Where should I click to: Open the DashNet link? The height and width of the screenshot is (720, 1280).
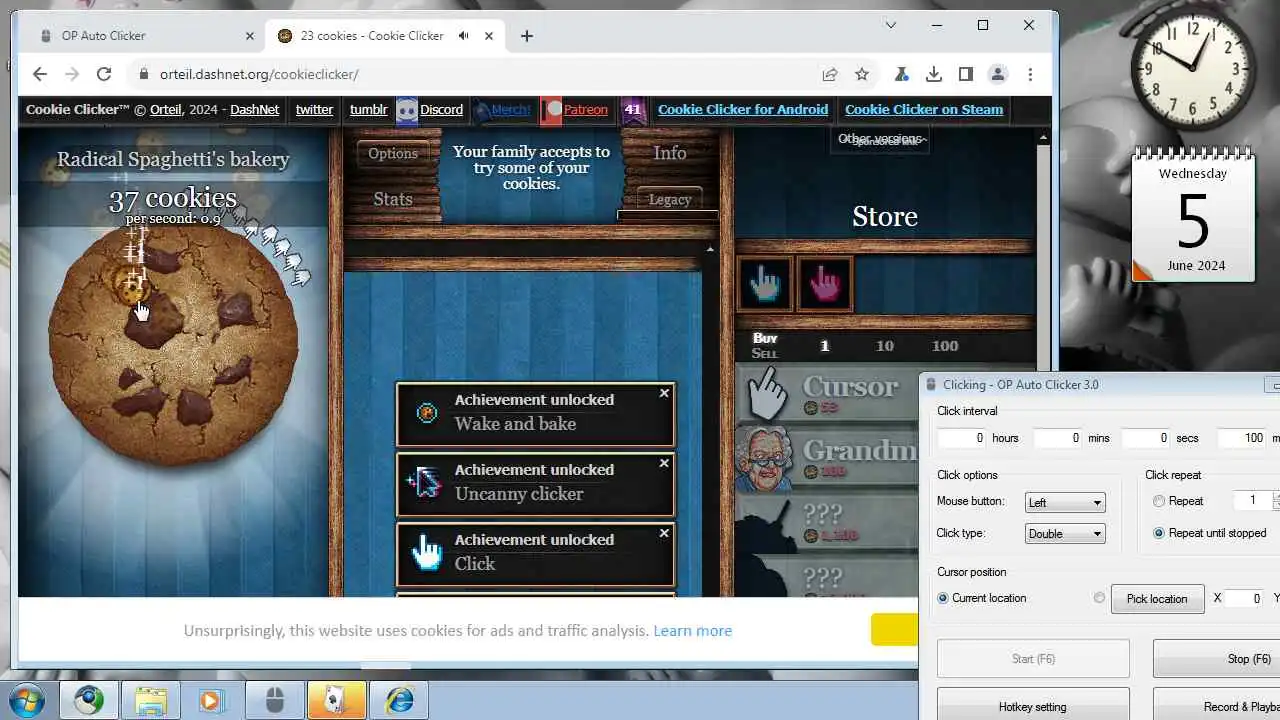[x=254, y=110]
